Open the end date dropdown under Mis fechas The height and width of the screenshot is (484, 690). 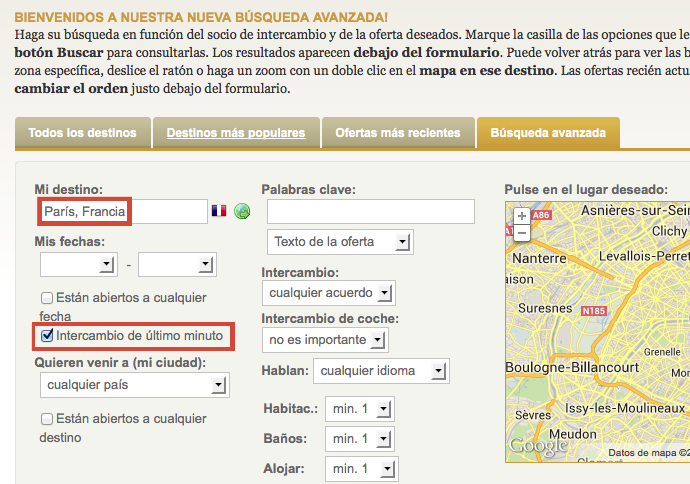pyautogui.click(x=177, y=264)
